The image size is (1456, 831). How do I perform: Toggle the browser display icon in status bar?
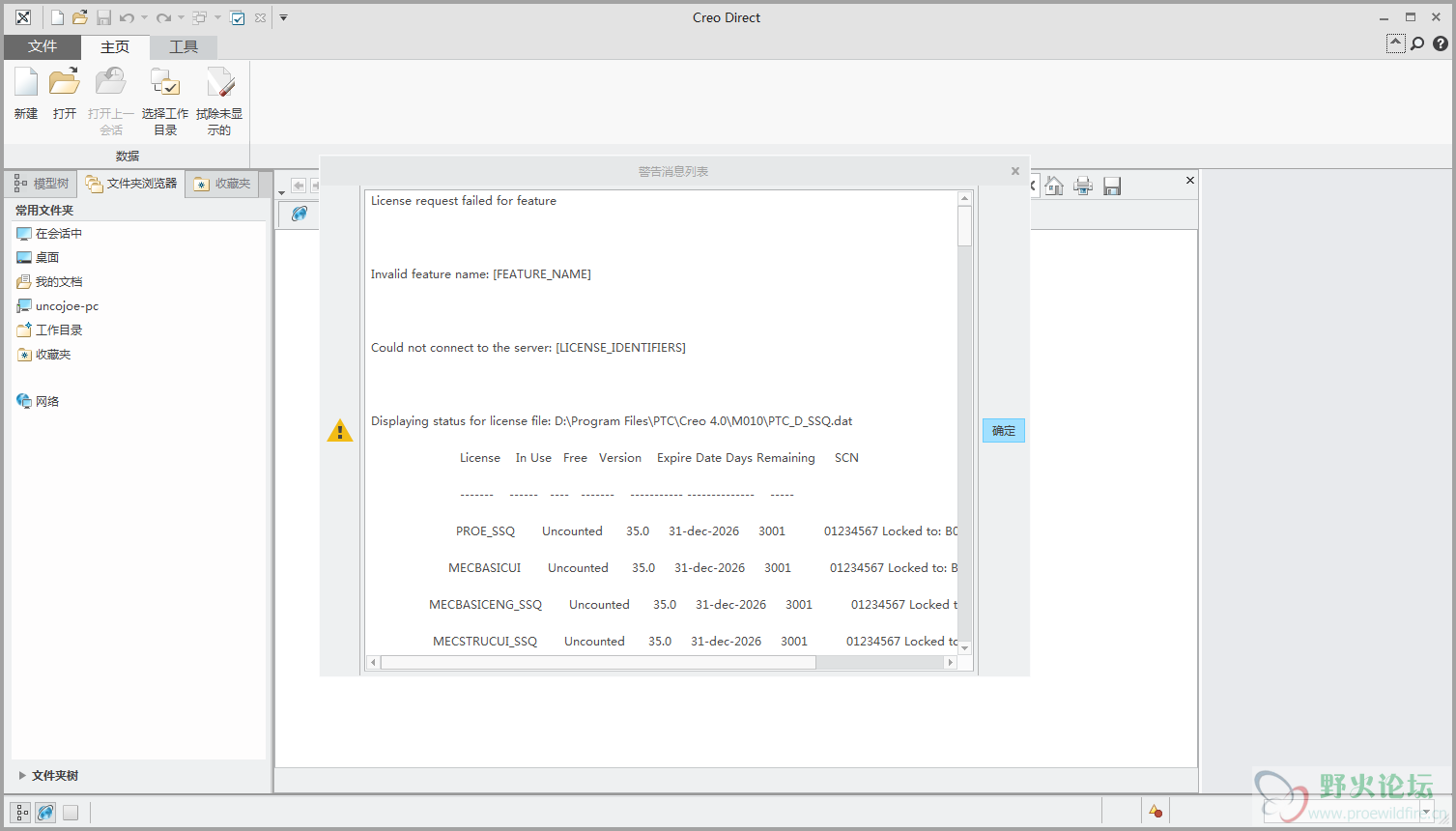[45, 813]
